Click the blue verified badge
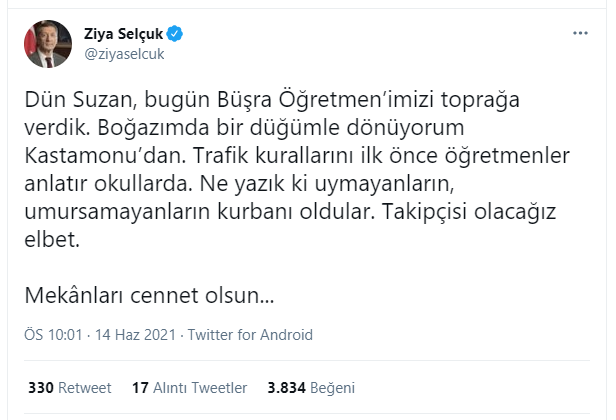 [x=175, y=34]
